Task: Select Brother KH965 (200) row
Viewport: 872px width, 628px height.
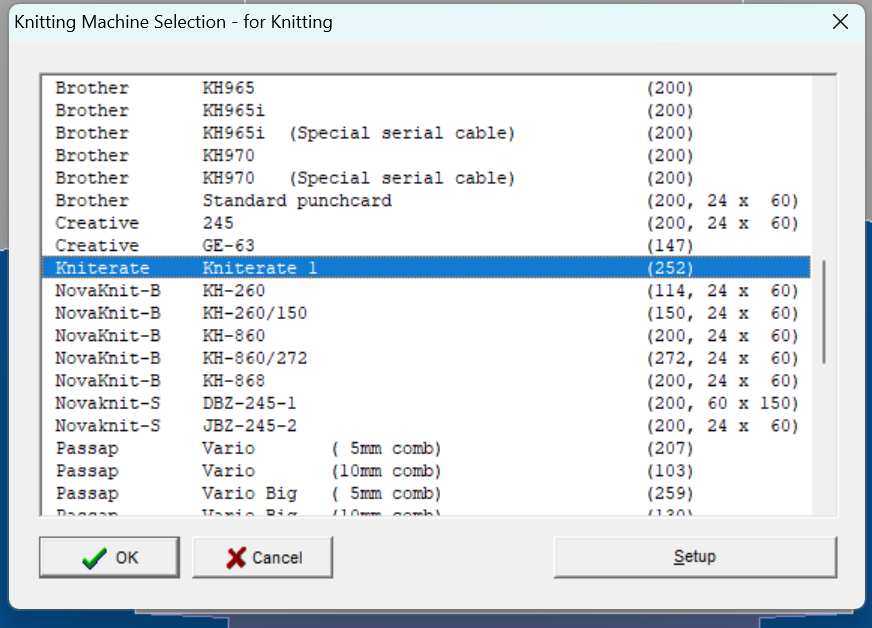Action: [427, 88]
